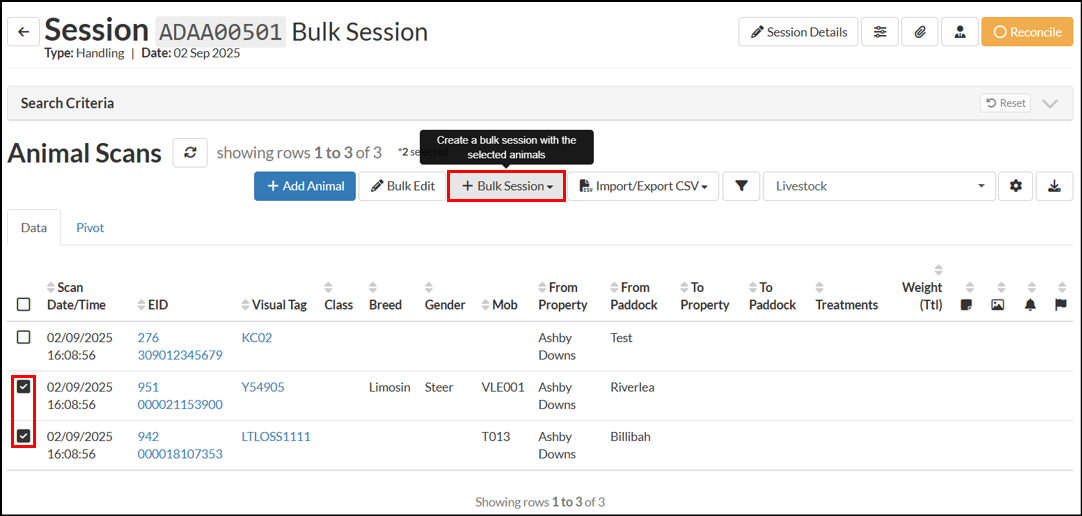The image size is (1082, 516).
Task: Expand the Search Criteria panel
Action: tap(1049, 103)
